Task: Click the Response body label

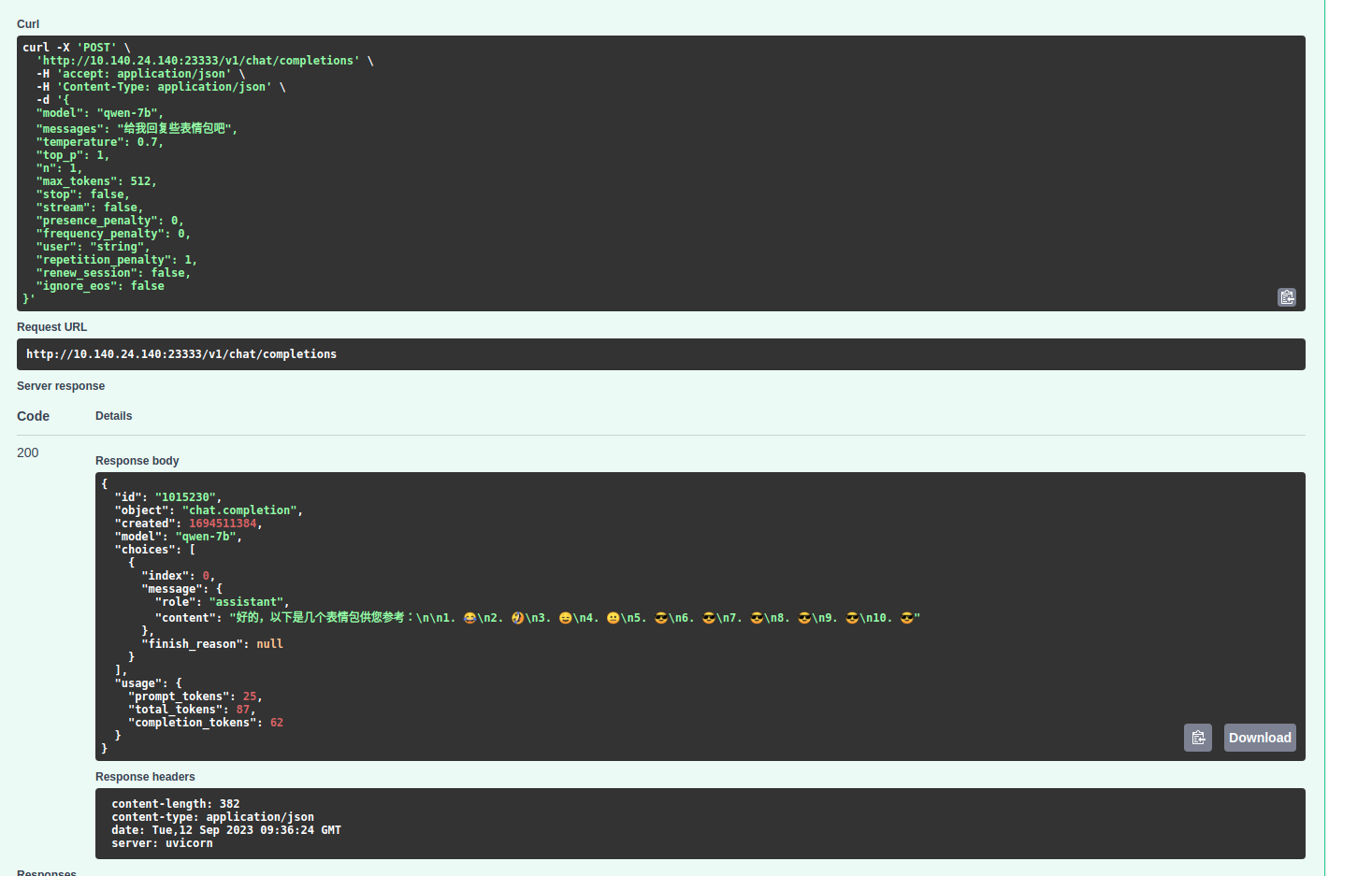Action: click(x=137, y=460)
